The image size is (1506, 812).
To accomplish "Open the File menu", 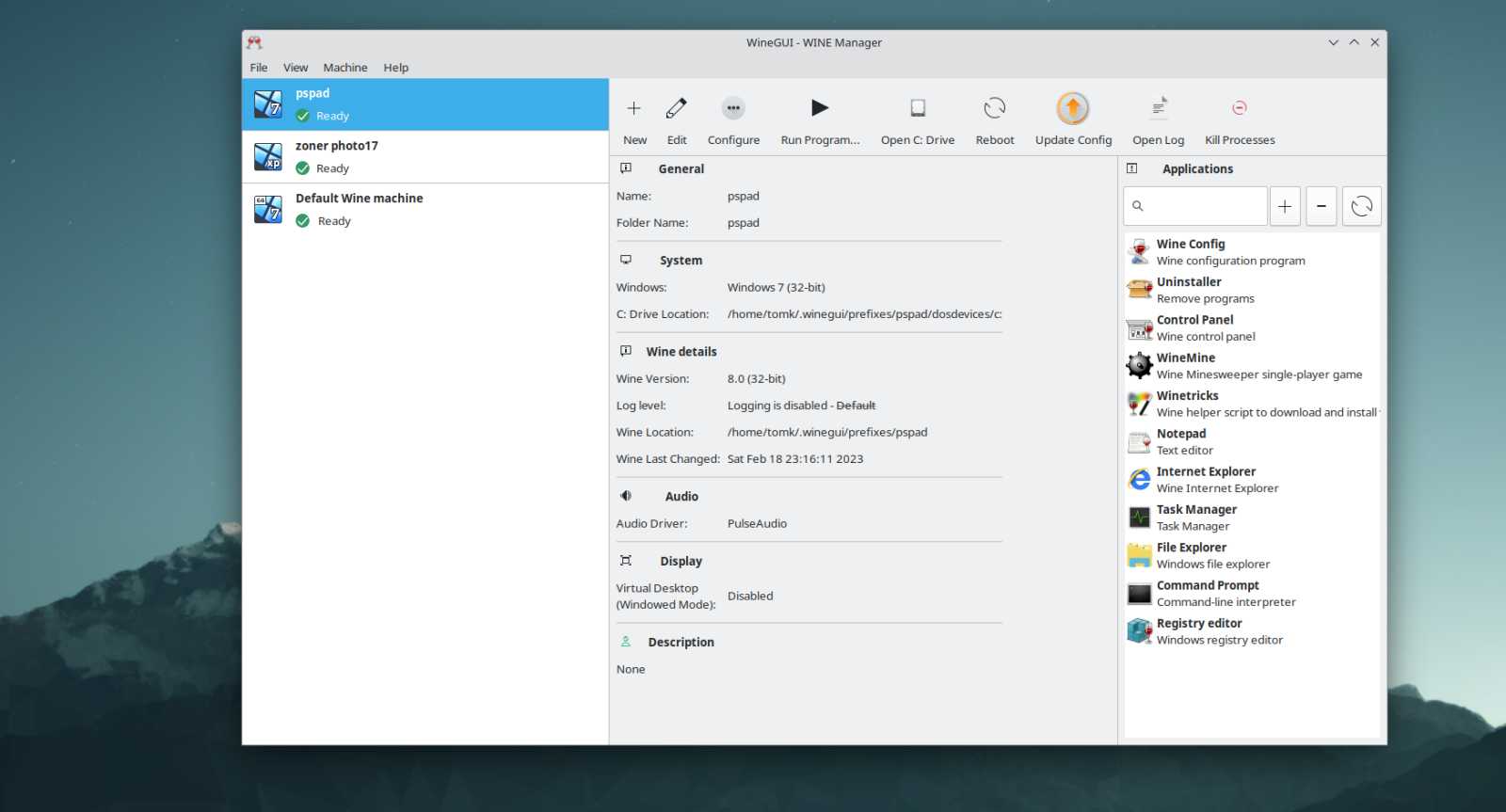I will coord(259,68).
